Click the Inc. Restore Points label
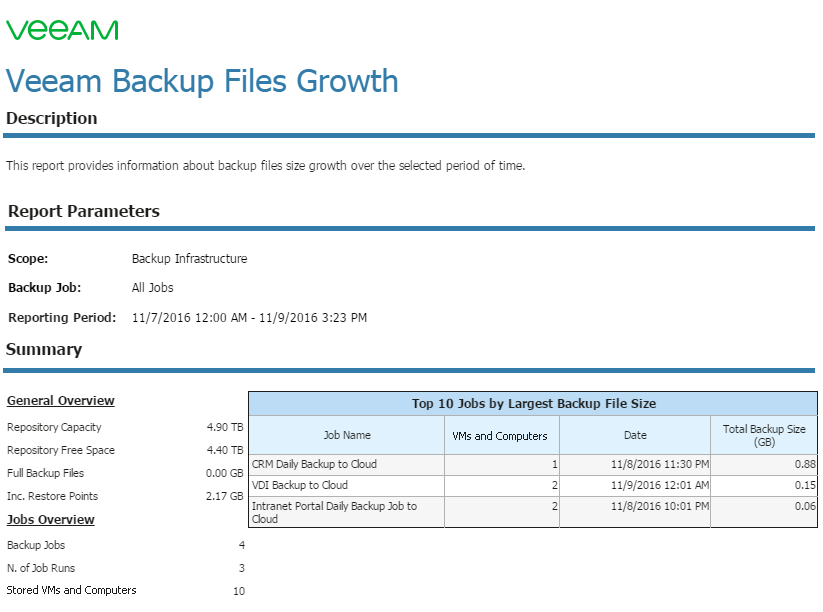The image size is (823, 612). 52,496
